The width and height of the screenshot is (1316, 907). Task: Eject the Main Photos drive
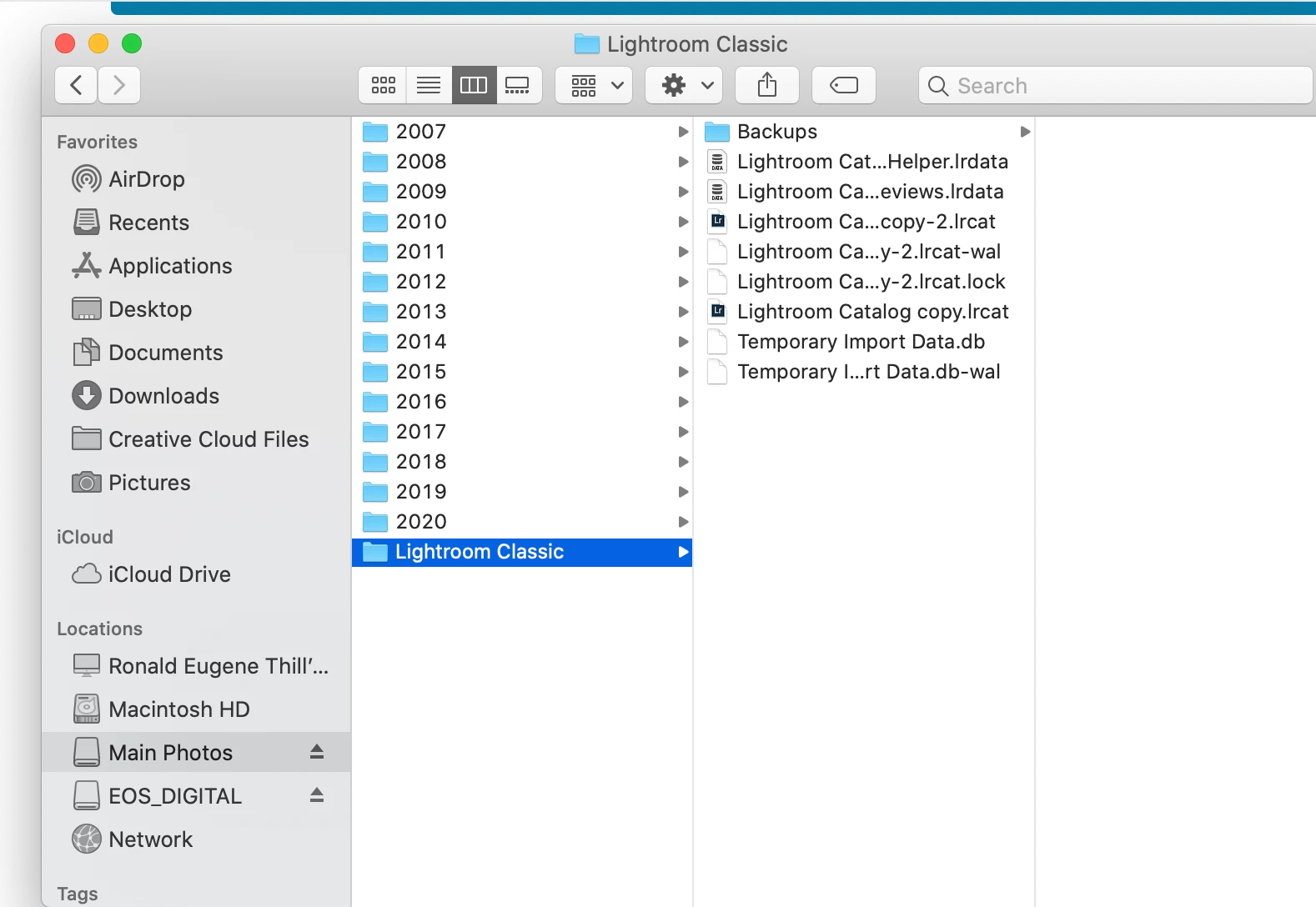(317, 752)
